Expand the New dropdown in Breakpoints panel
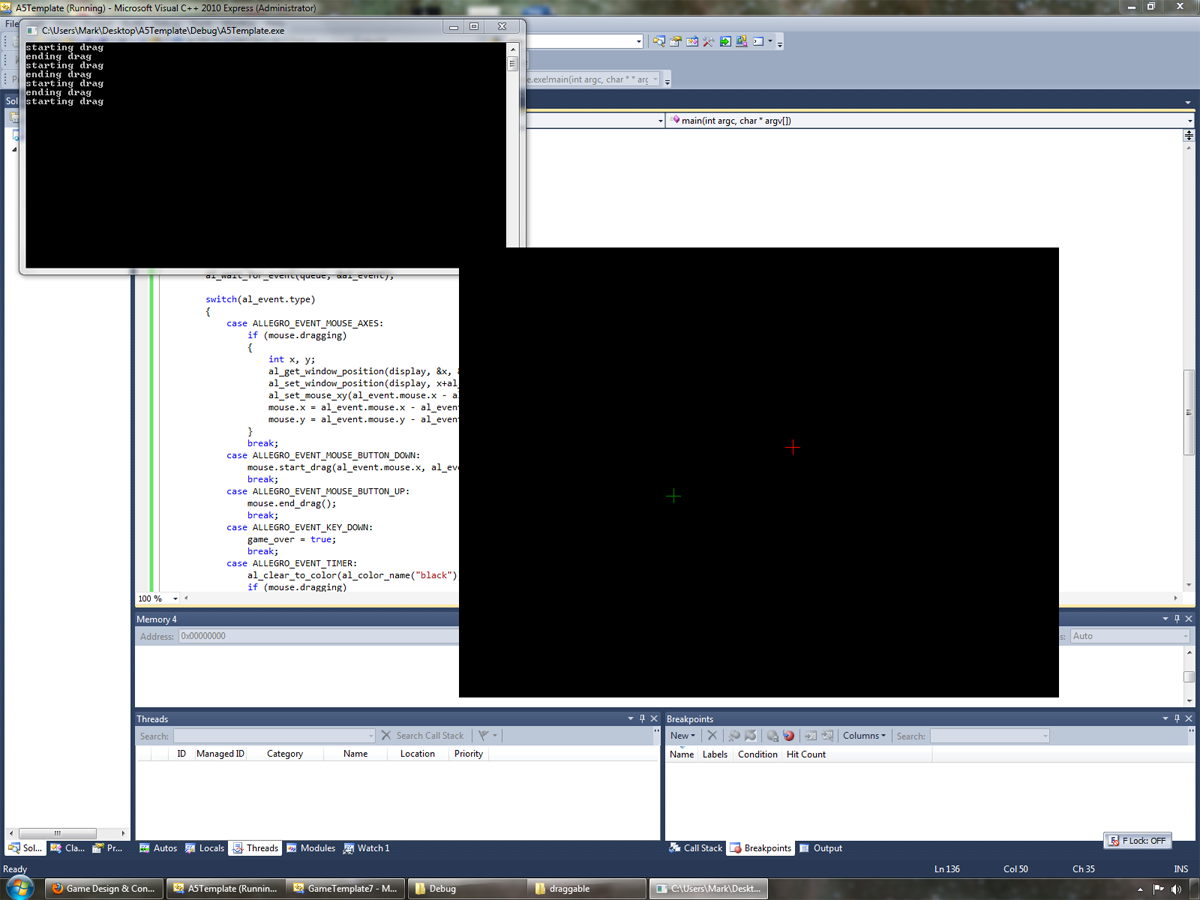1200x900 pixels. [682, 736]
